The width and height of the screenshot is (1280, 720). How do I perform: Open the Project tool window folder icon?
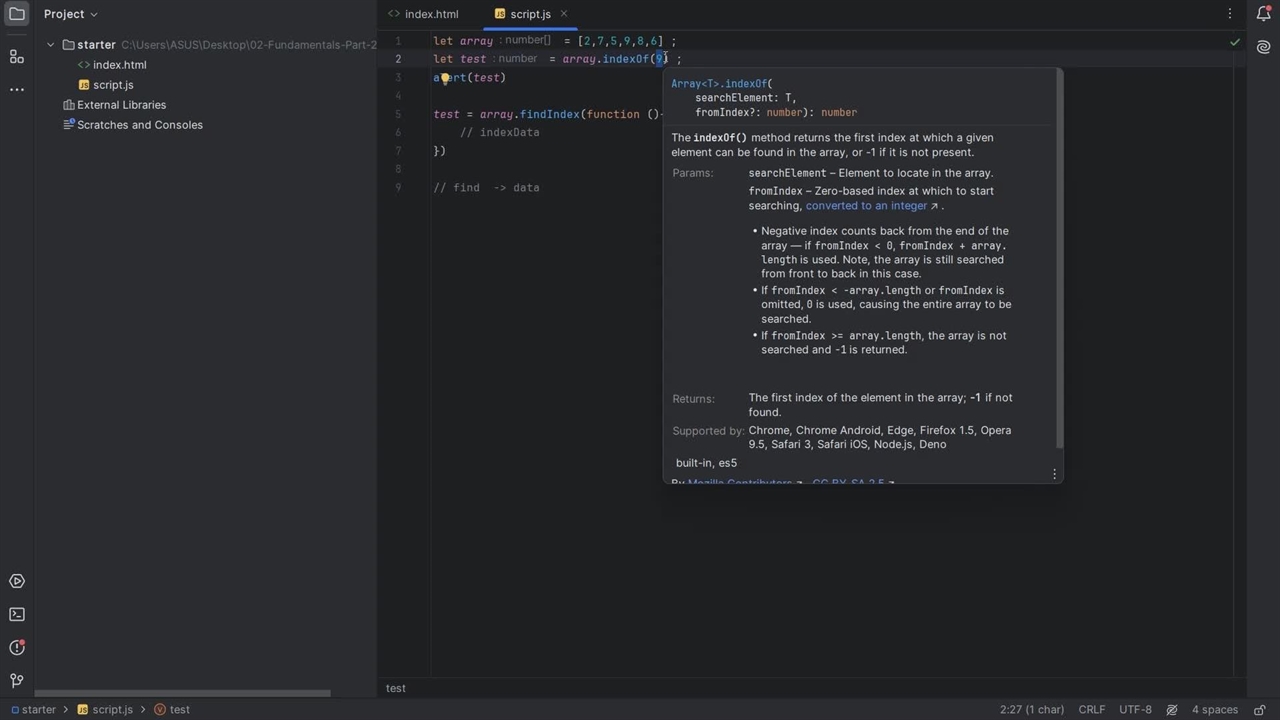[17, 14]
